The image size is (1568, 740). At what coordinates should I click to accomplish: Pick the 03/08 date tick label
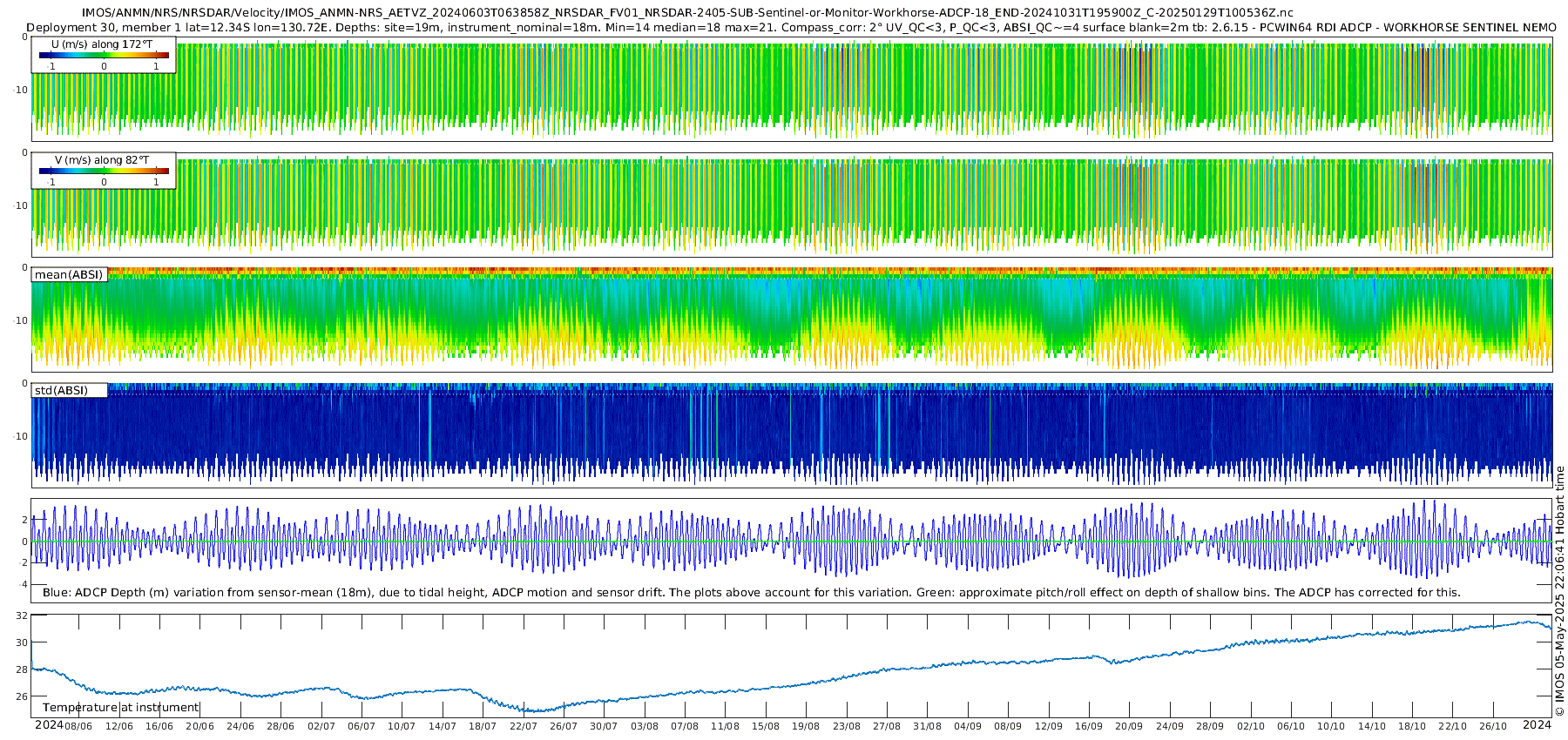pyautogui.click(x=645, y=726)
